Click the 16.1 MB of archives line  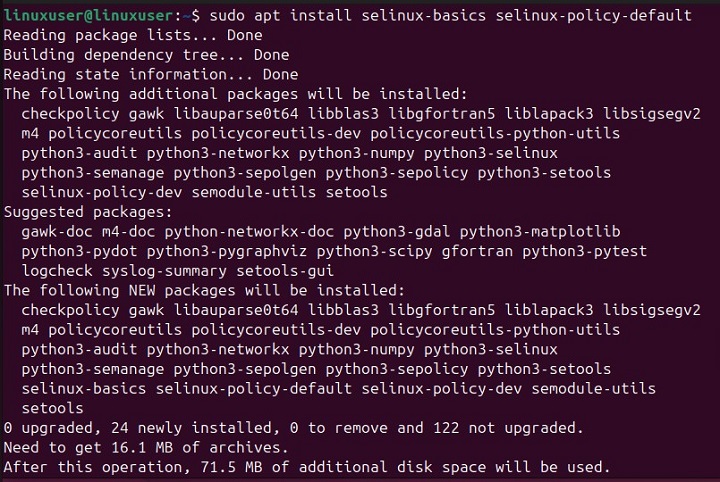click(146, 447)
